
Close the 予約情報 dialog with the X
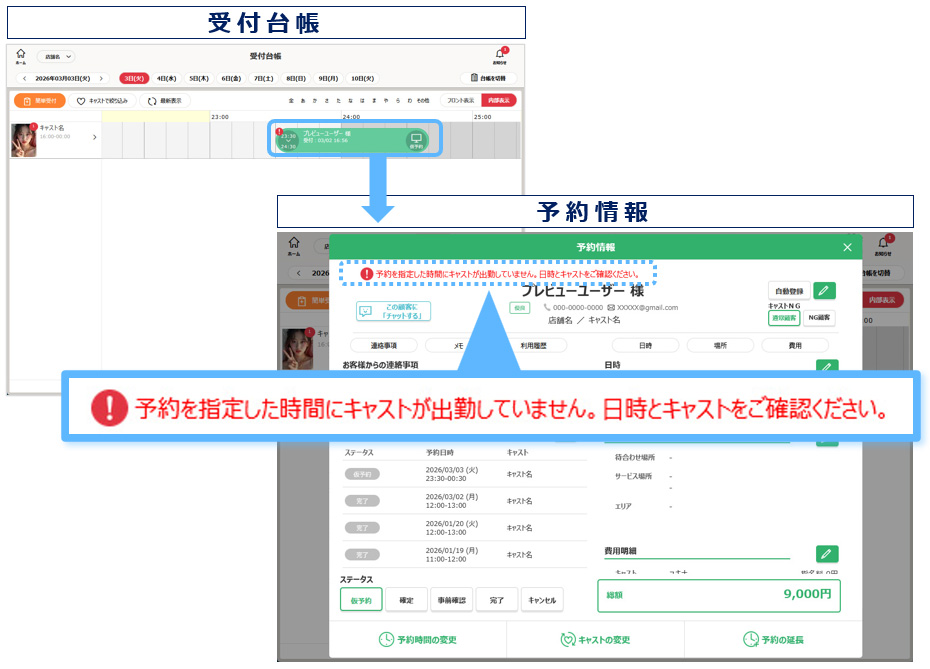[847, 247]
